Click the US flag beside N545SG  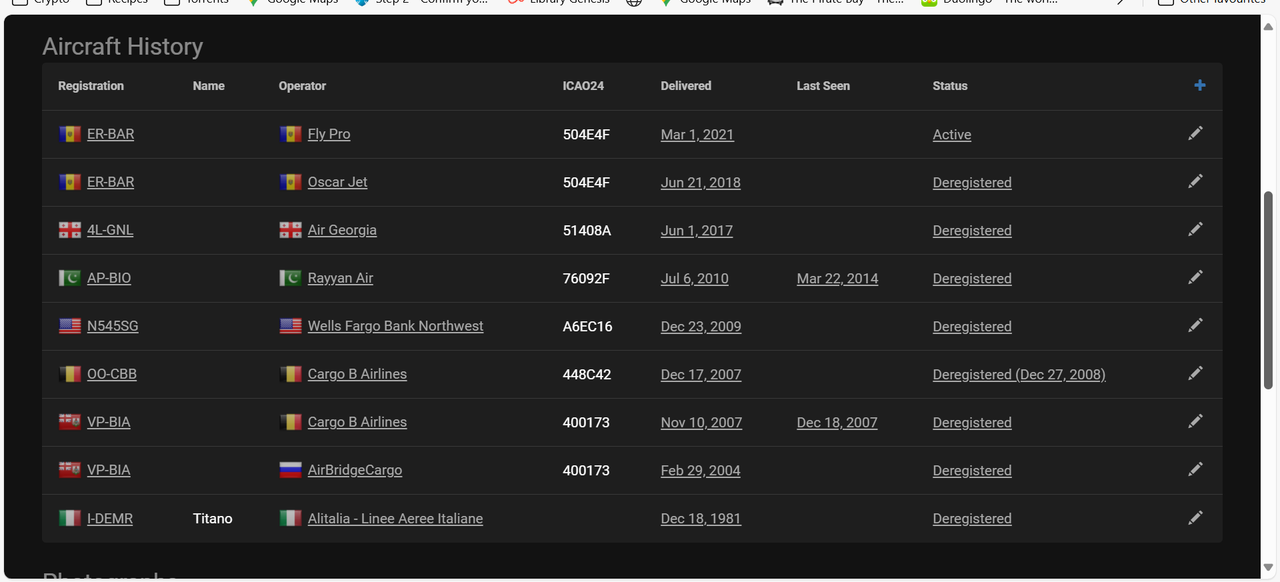(x=70, y=326)
